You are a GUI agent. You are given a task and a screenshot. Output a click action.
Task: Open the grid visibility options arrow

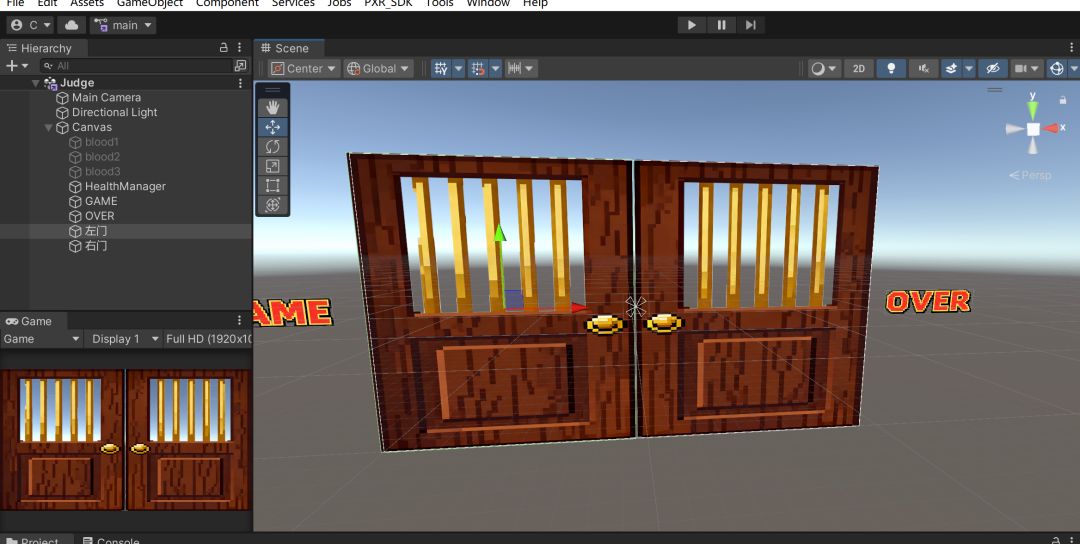tap(458, 68)
